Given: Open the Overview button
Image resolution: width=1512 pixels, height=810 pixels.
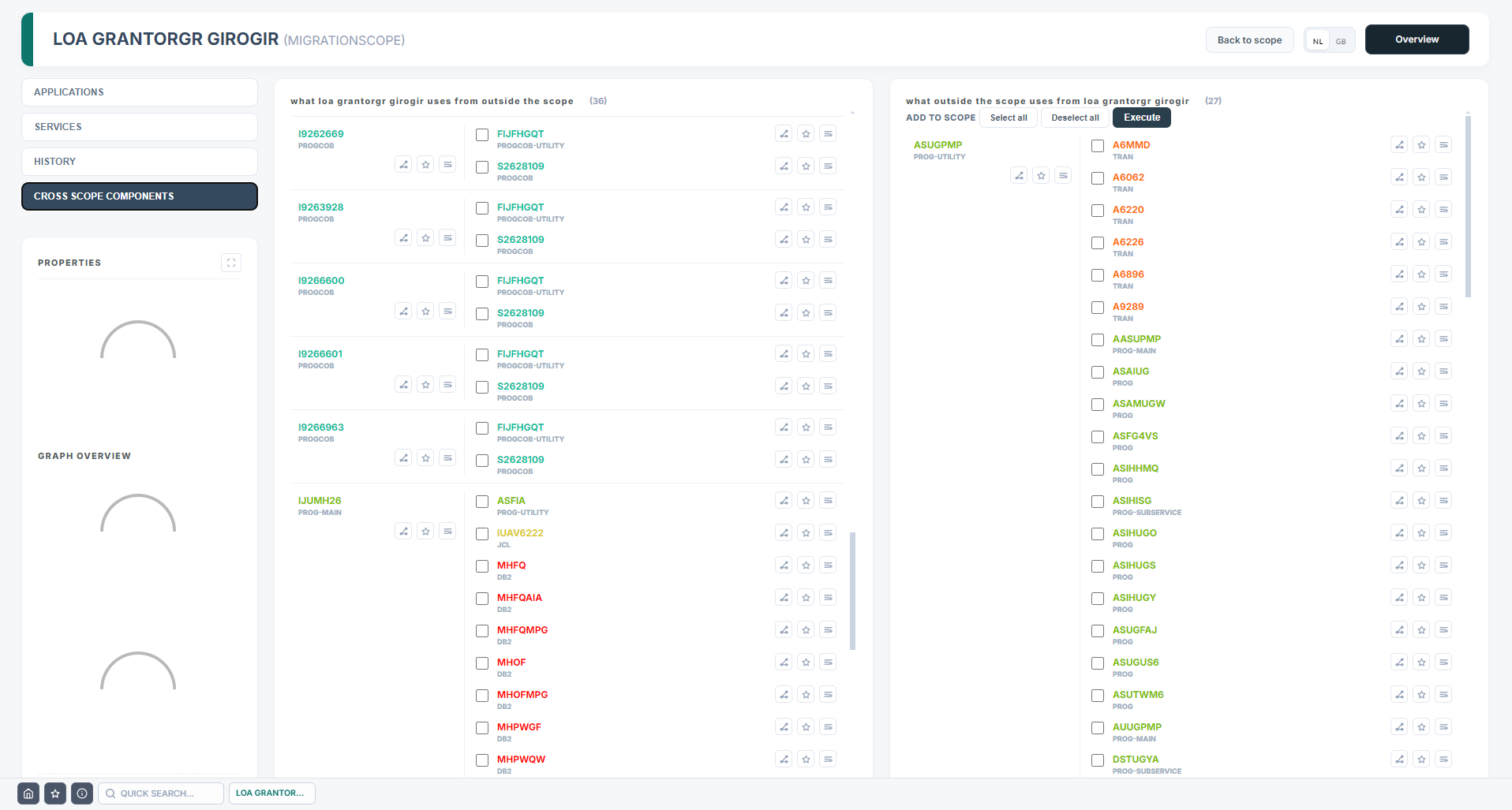Looking at the screenshot, I should pos(1417,39).
